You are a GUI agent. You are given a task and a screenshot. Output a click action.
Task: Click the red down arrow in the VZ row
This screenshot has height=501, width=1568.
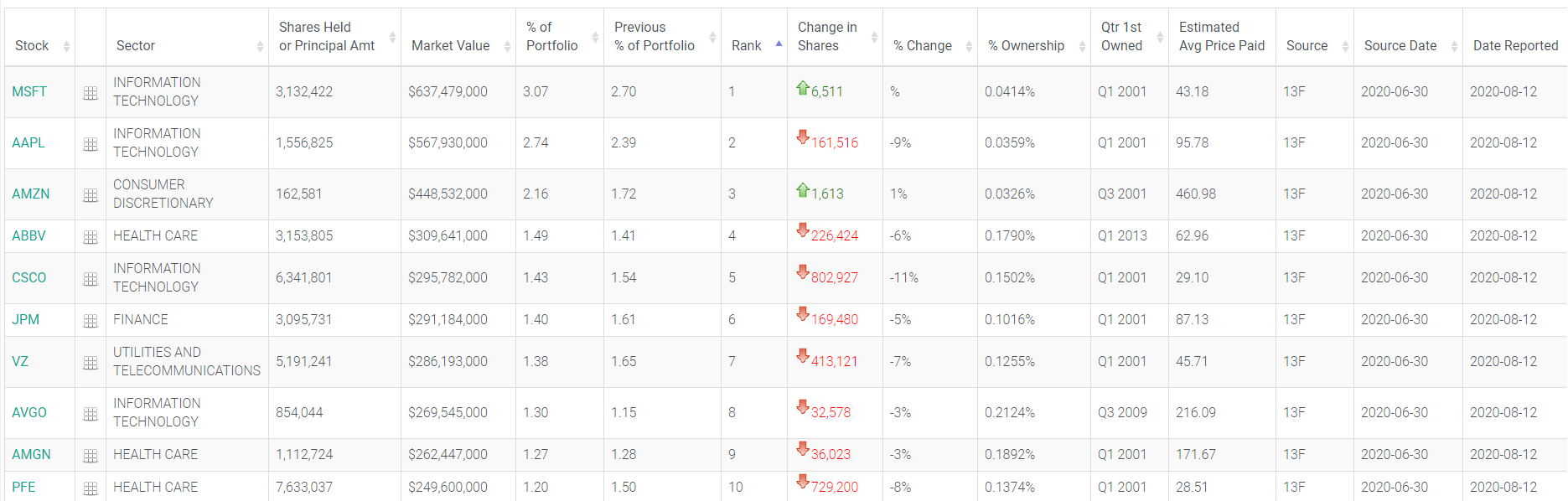coord(803,356)
